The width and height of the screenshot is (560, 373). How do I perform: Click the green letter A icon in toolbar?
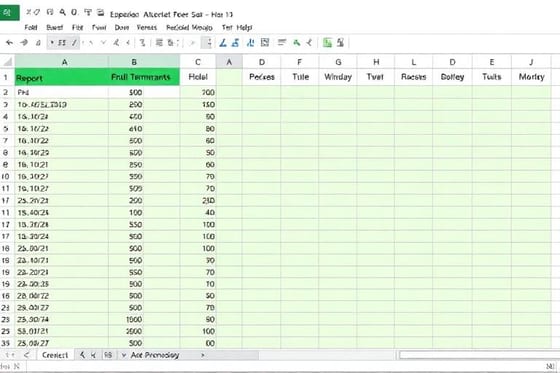point(296,43)
